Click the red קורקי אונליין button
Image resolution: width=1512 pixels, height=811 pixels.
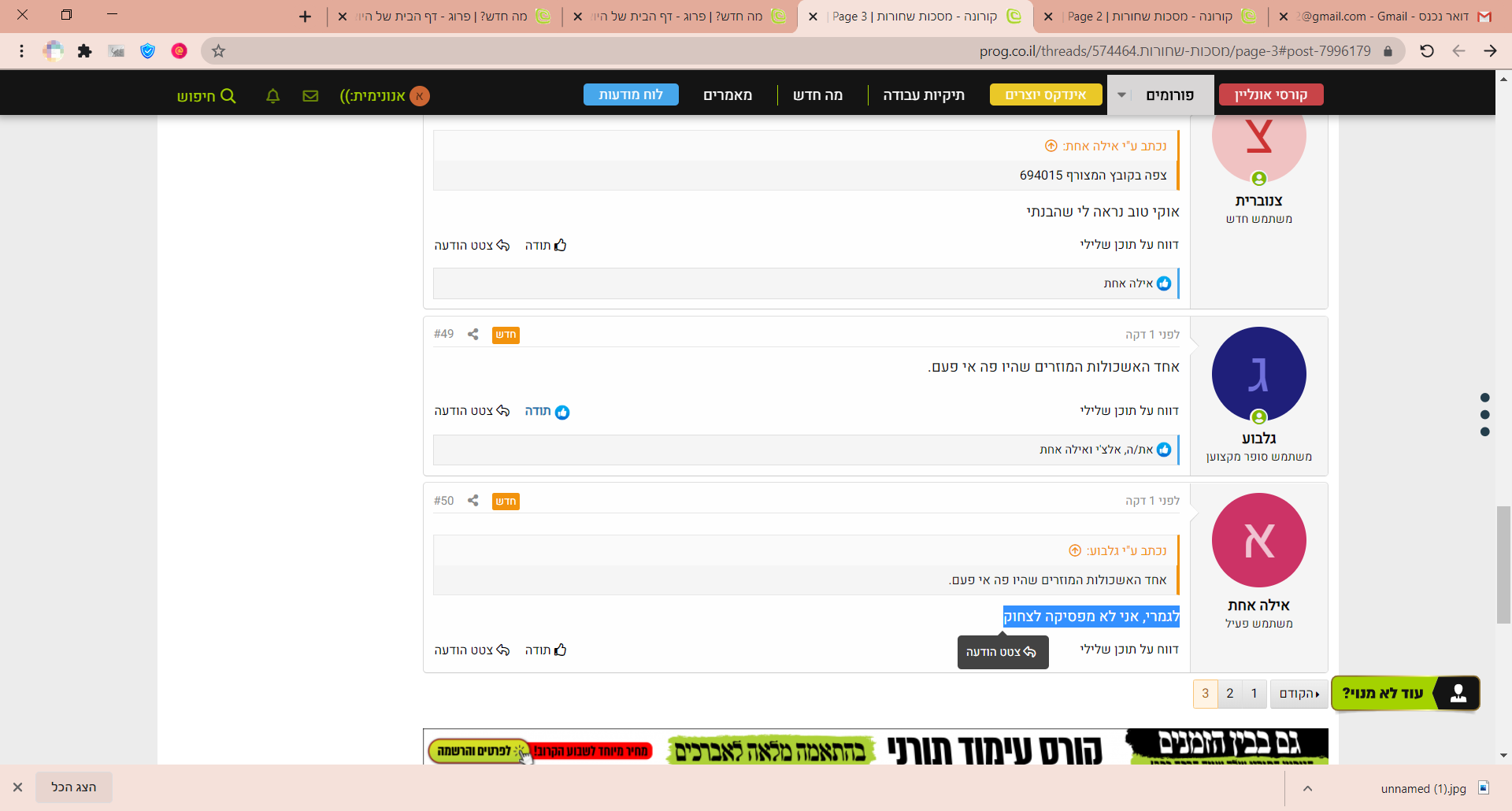[x=1271, y=94]
